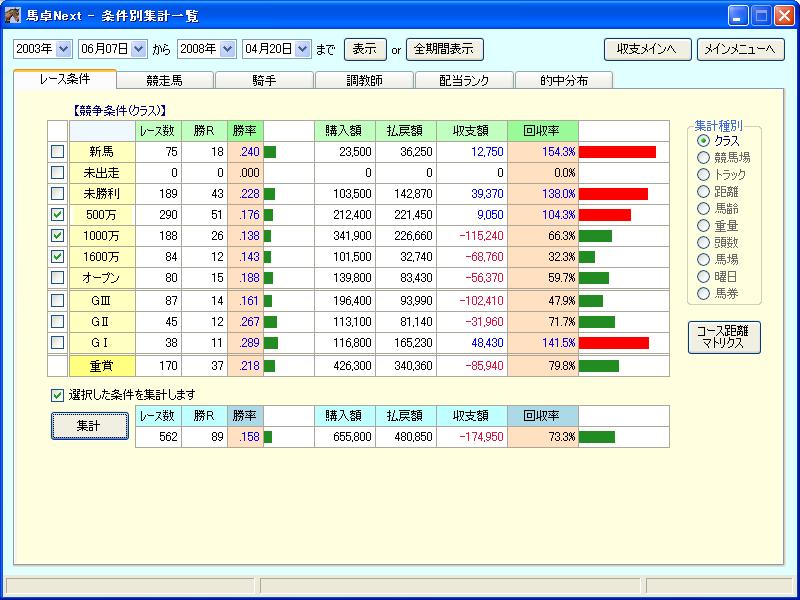
Task: Uncheck the 500万 class checkbox
Action: pyautogui.click(x=58, y=214)
